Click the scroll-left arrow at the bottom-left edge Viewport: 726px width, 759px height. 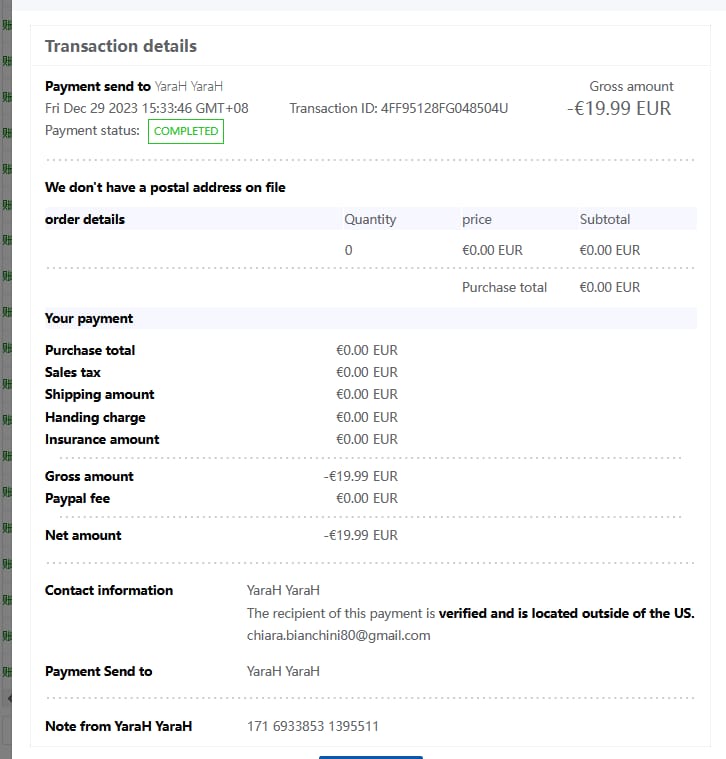pyautogui.click(x=9, y=698)
